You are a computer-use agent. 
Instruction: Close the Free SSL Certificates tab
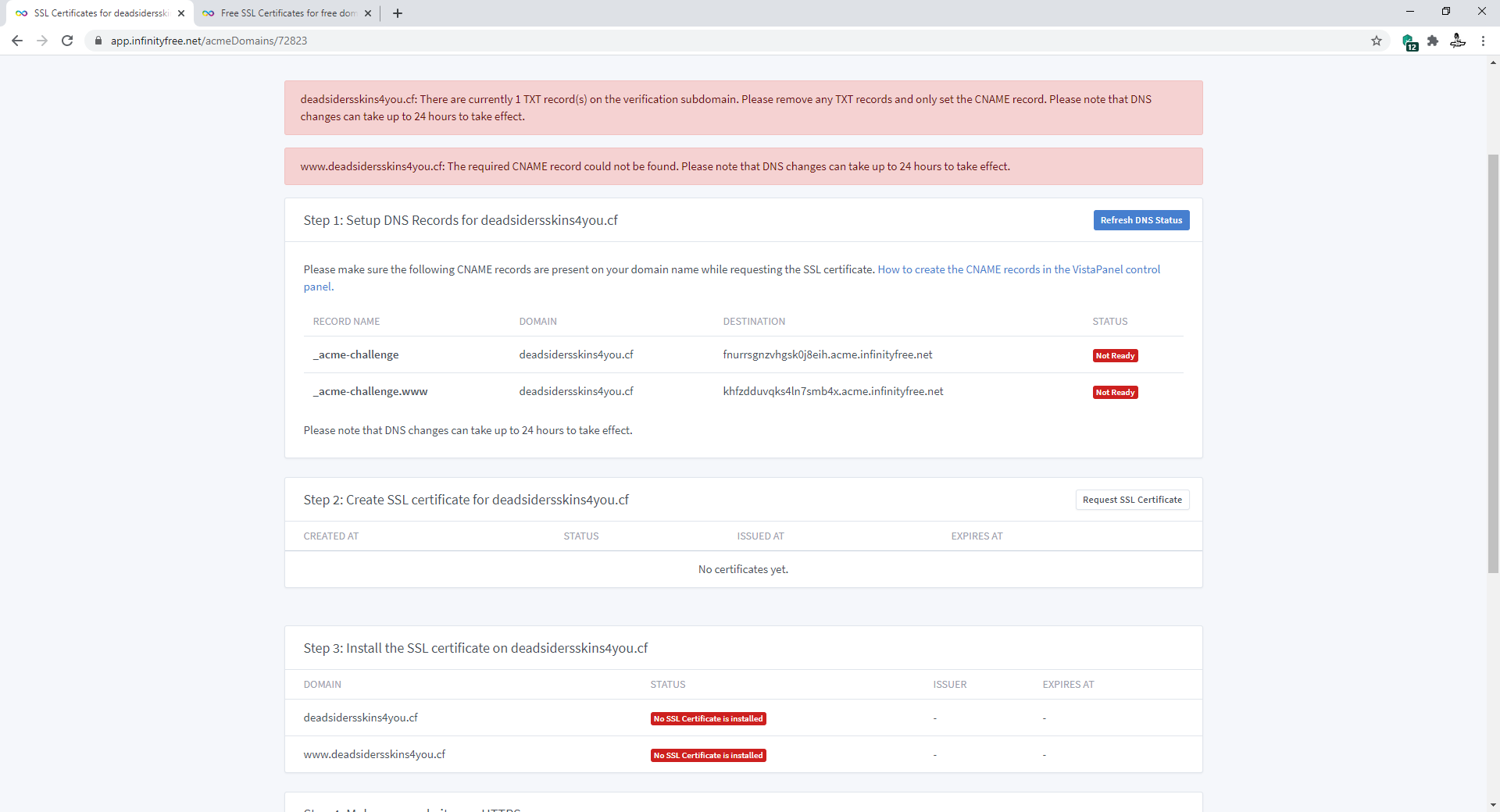coord(368,13)
